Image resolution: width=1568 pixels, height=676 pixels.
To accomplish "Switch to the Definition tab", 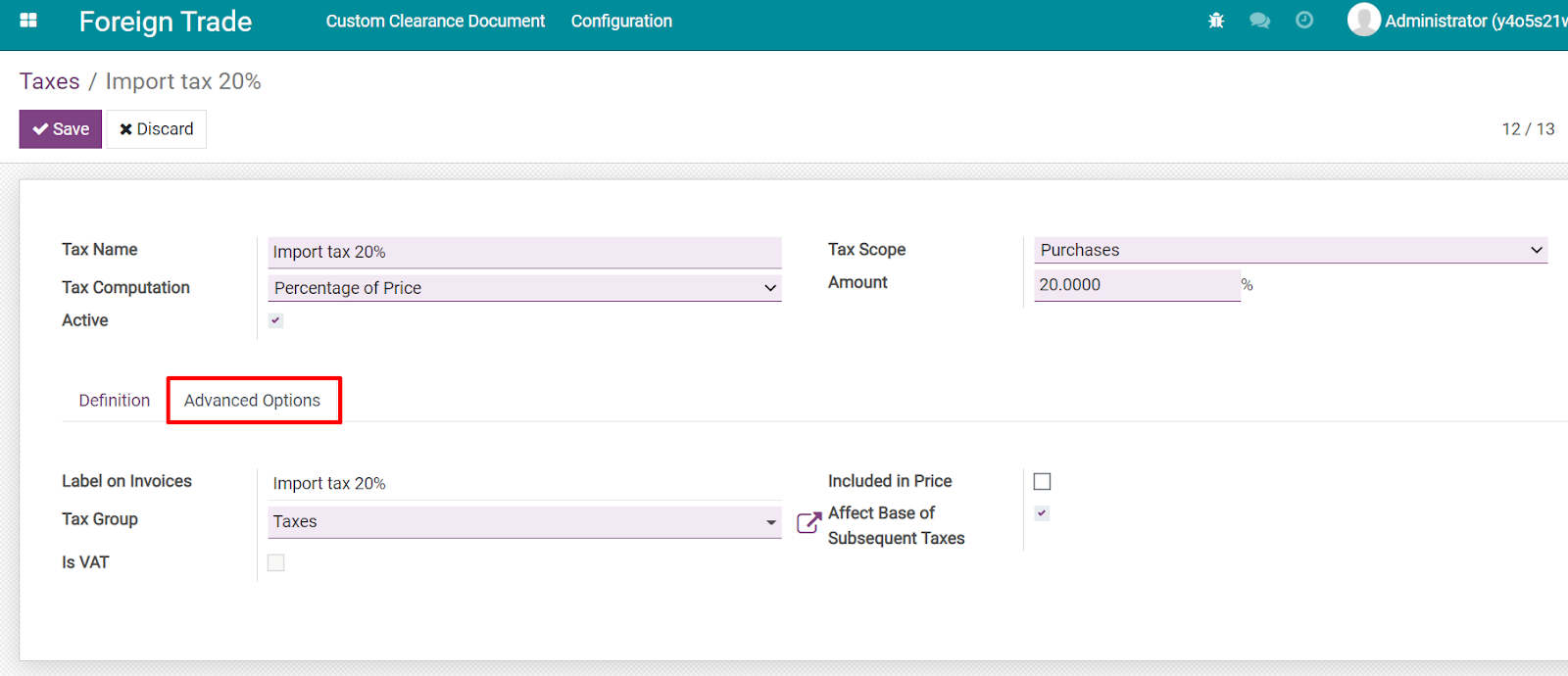I will pos(115,401).
